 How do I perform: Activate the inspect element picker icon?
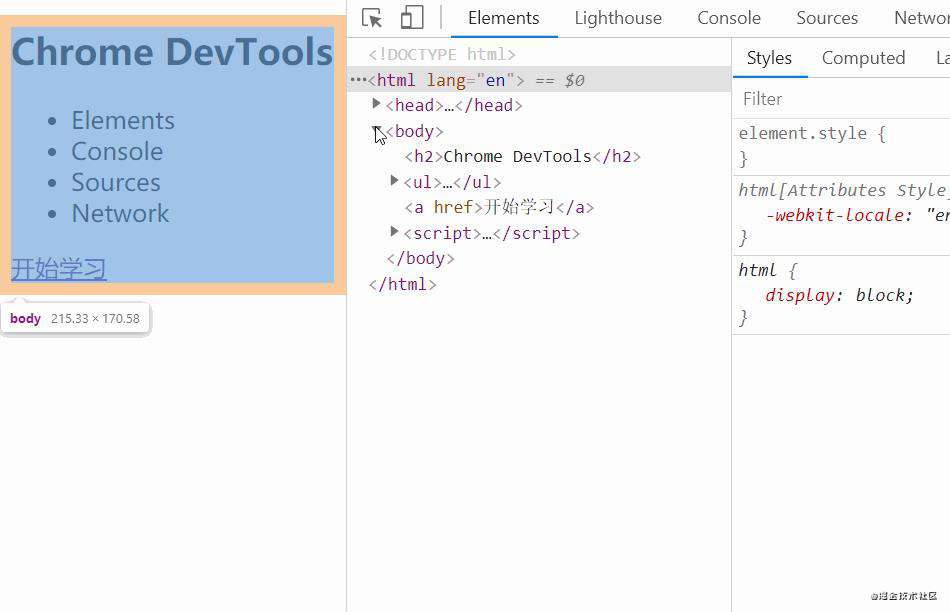click(371, 18)
